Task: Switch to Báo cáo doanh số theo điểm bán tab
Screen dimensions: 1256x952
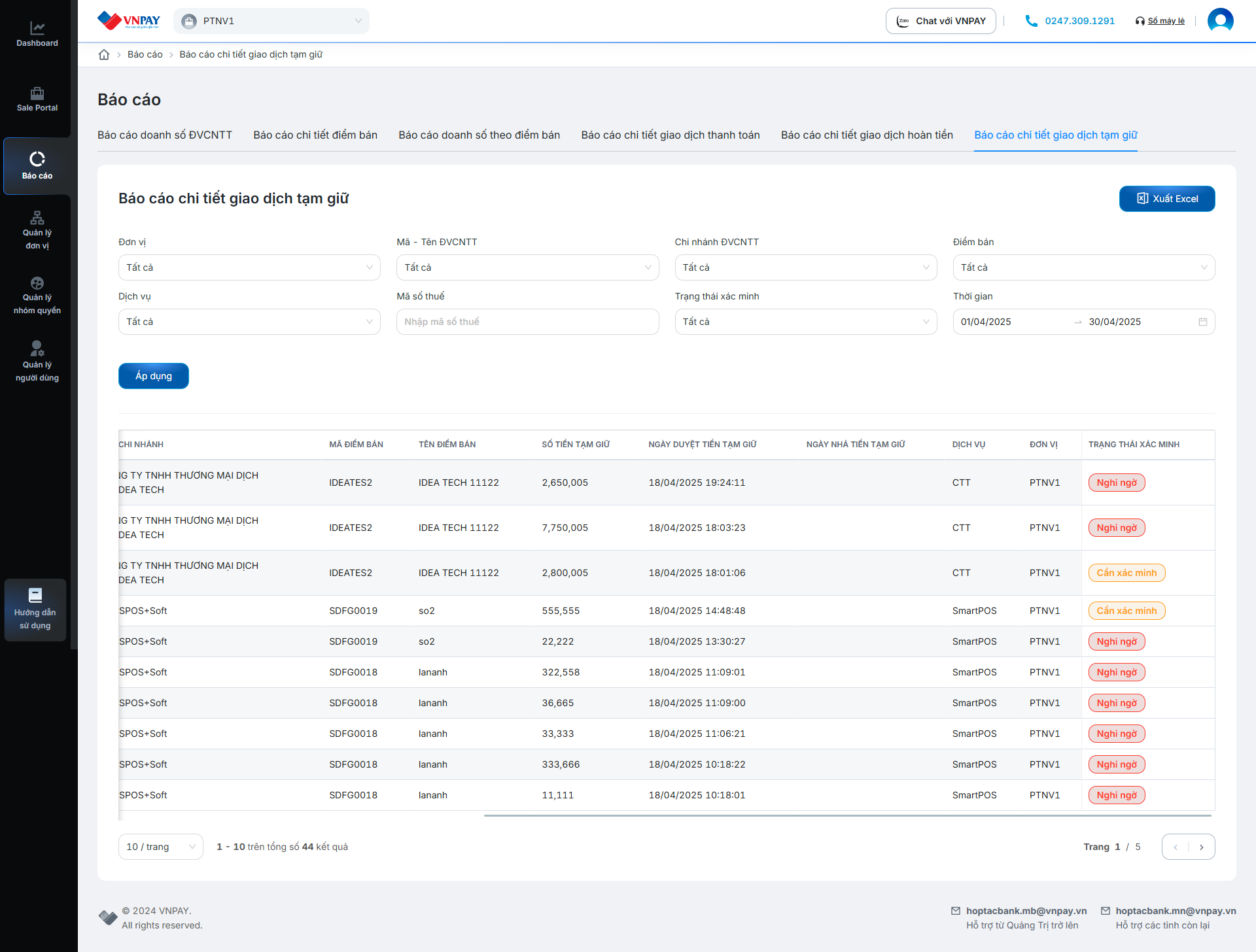Action: click(x=480, y=135)
